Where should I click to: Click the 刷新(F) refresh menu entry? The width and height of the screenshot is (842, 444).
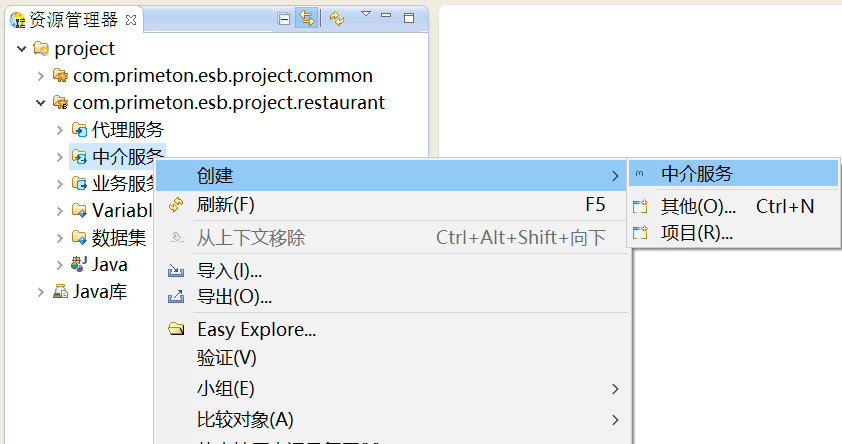point(226,205)
